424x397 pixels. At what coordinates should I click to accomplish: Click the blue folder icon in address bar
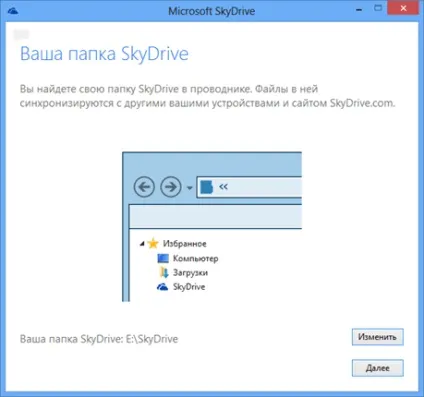tap(206, 187)
